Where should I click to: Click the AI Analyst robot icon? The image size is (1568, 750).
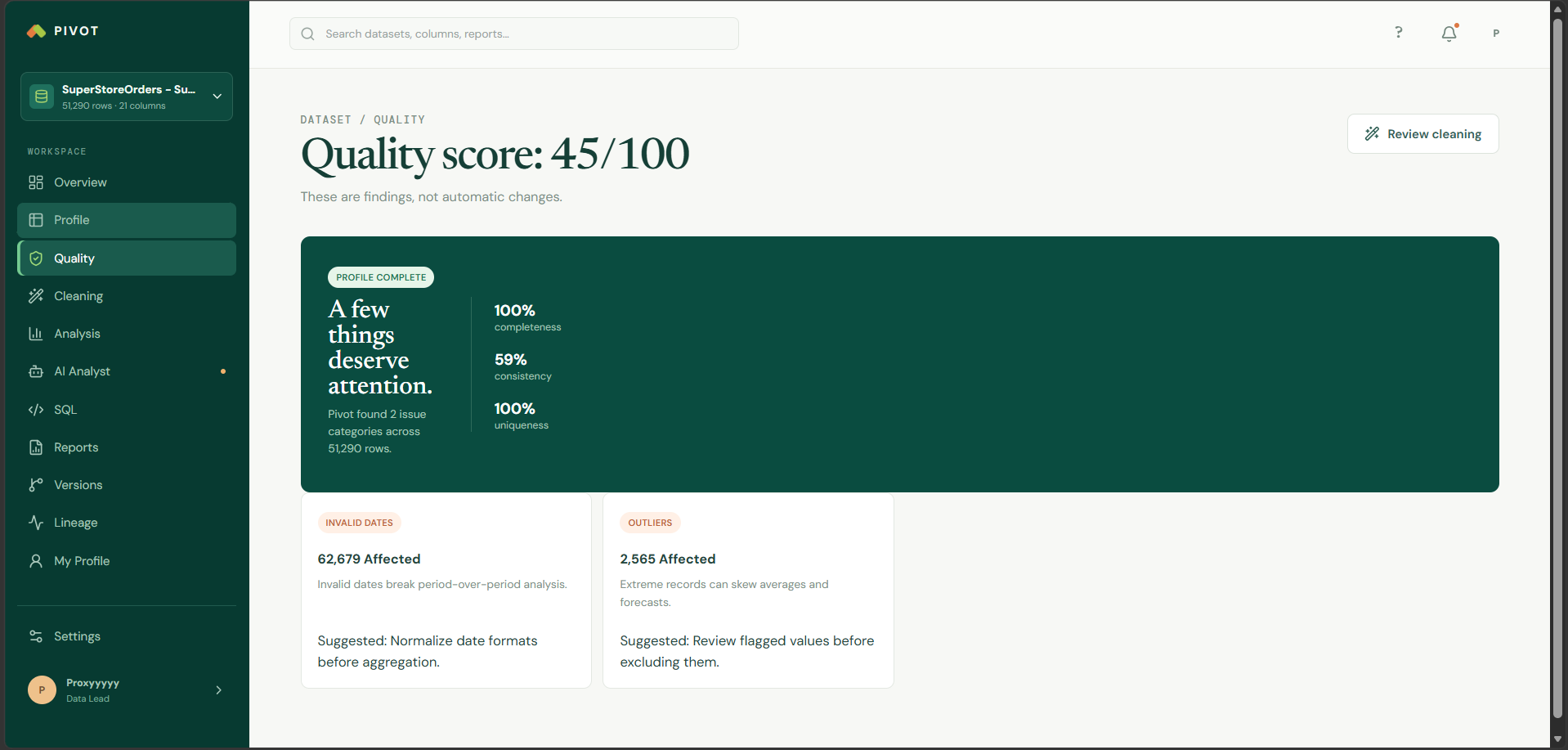pyautogui.click(x=36, y=371)
